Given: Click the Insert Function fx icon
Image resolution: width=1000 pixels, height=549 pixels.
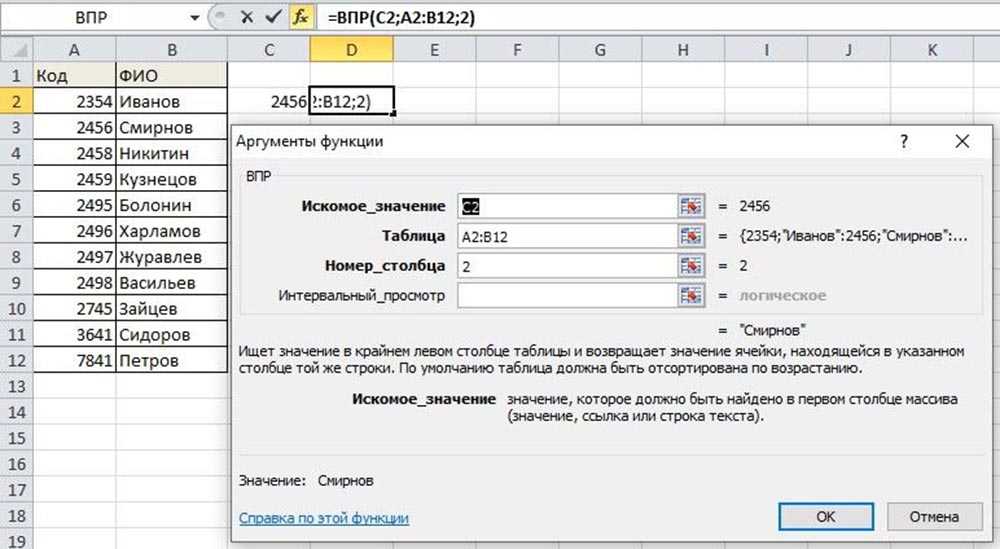Looking at the screenshot, I should (299, 17).
